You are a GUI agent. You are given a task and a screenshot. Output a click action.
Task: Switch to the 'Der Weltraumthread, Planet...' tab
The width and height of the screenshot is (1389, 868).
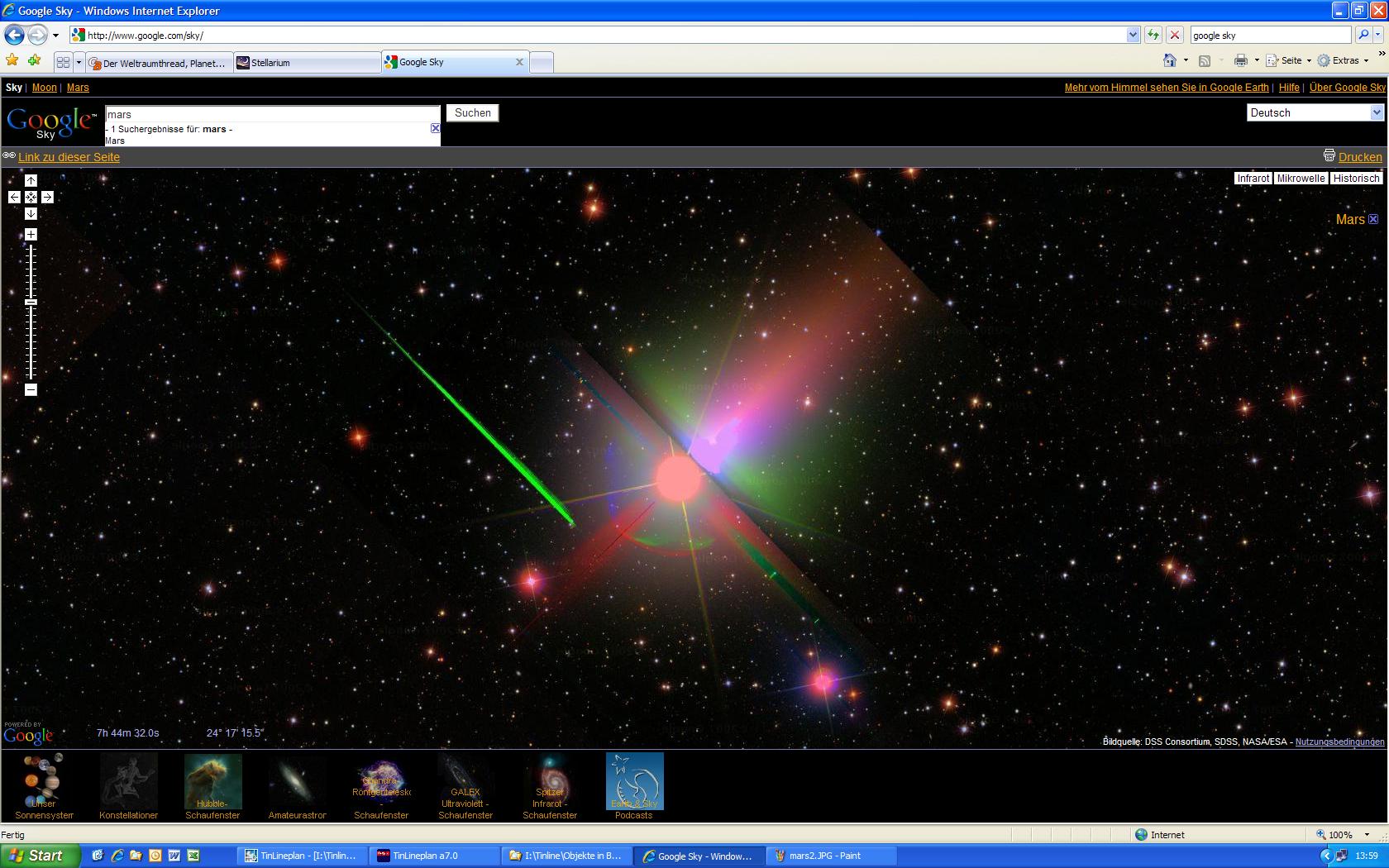point(158,63)
